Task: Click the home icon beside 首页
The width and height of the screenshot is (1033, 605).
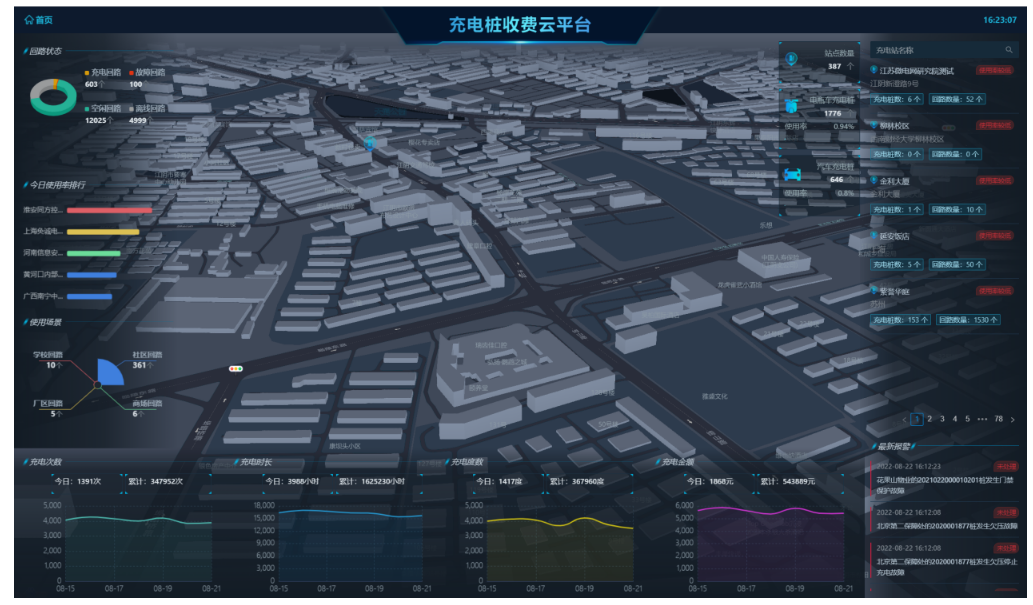Action: (x=29, y=20)
